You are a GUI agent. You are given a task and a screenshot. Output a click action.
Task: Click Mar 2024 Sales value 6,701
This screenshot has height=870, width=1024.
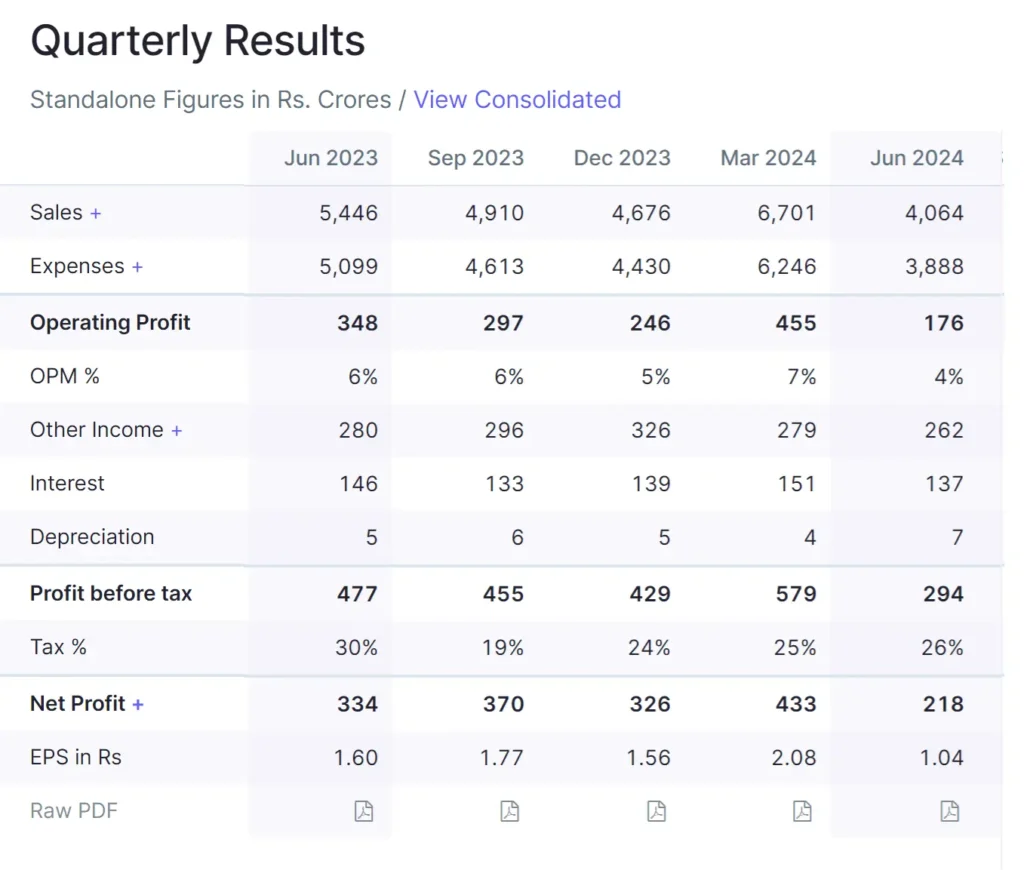tap(787, 213)
